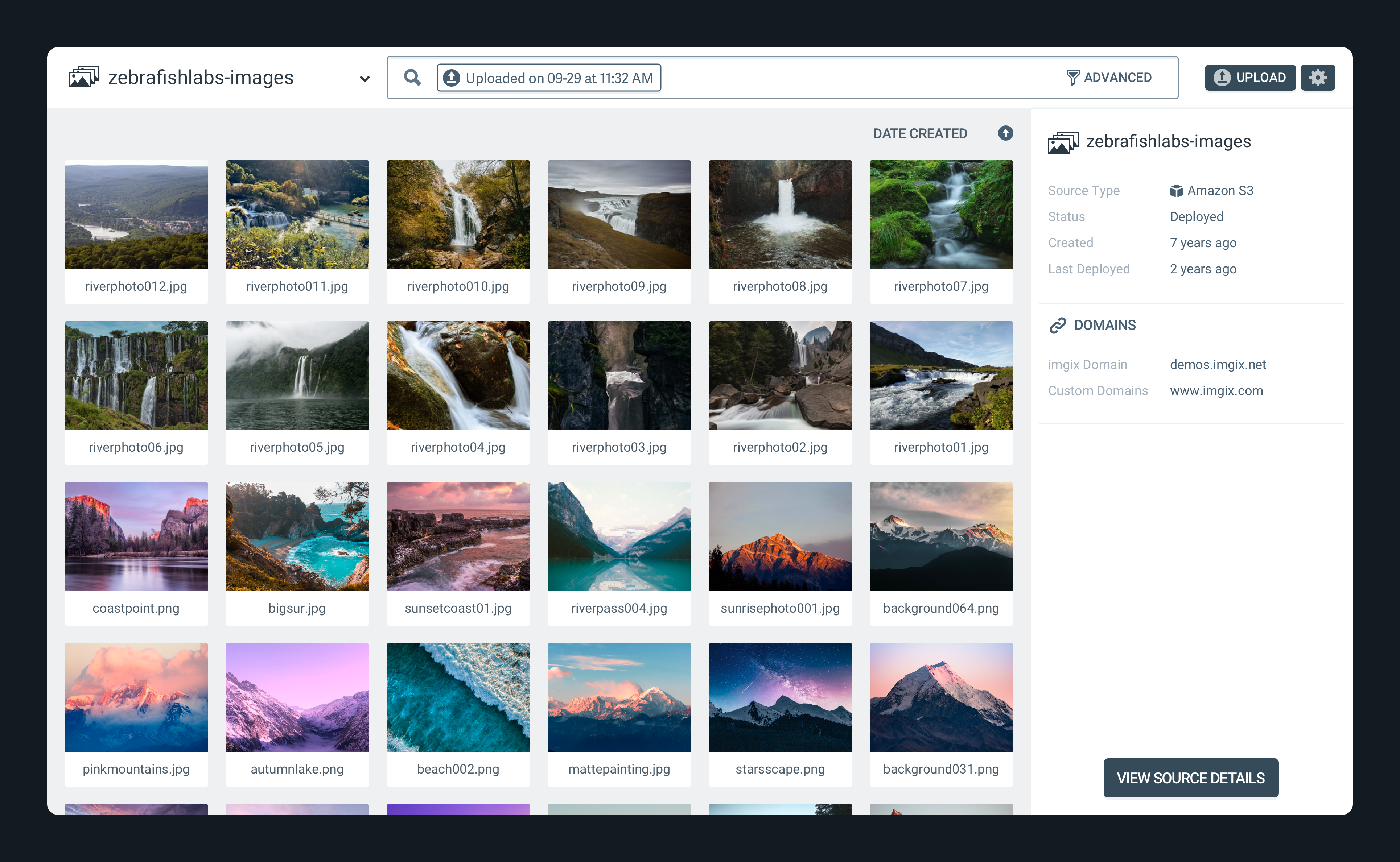
Task: Click the ADVANCED filter funnel icon
Action: tap(1074, 77)
